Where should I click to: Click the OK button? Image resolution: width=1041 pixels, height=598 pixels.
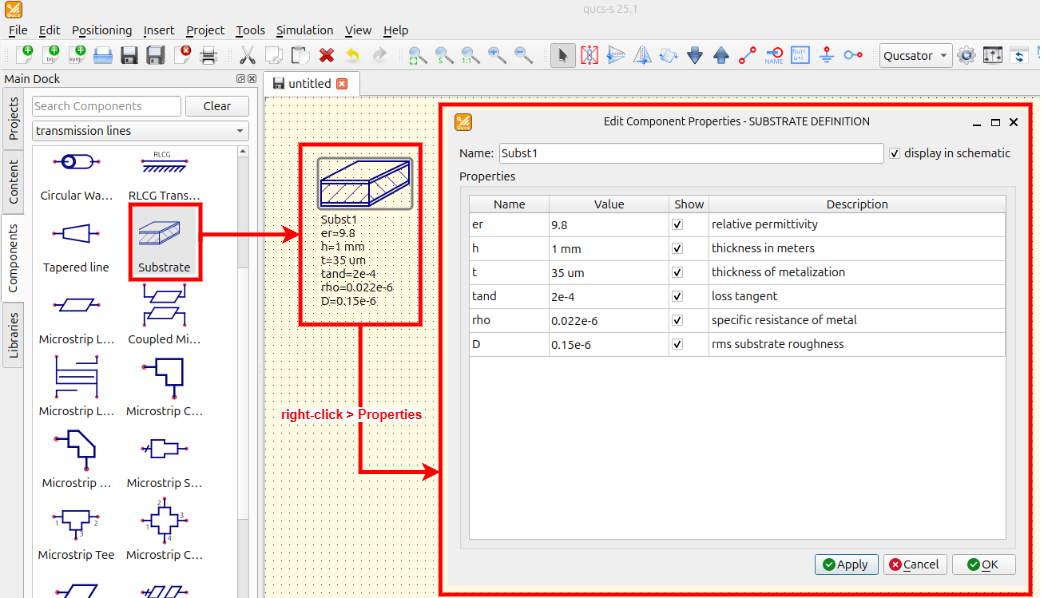(x=983, y=564)
